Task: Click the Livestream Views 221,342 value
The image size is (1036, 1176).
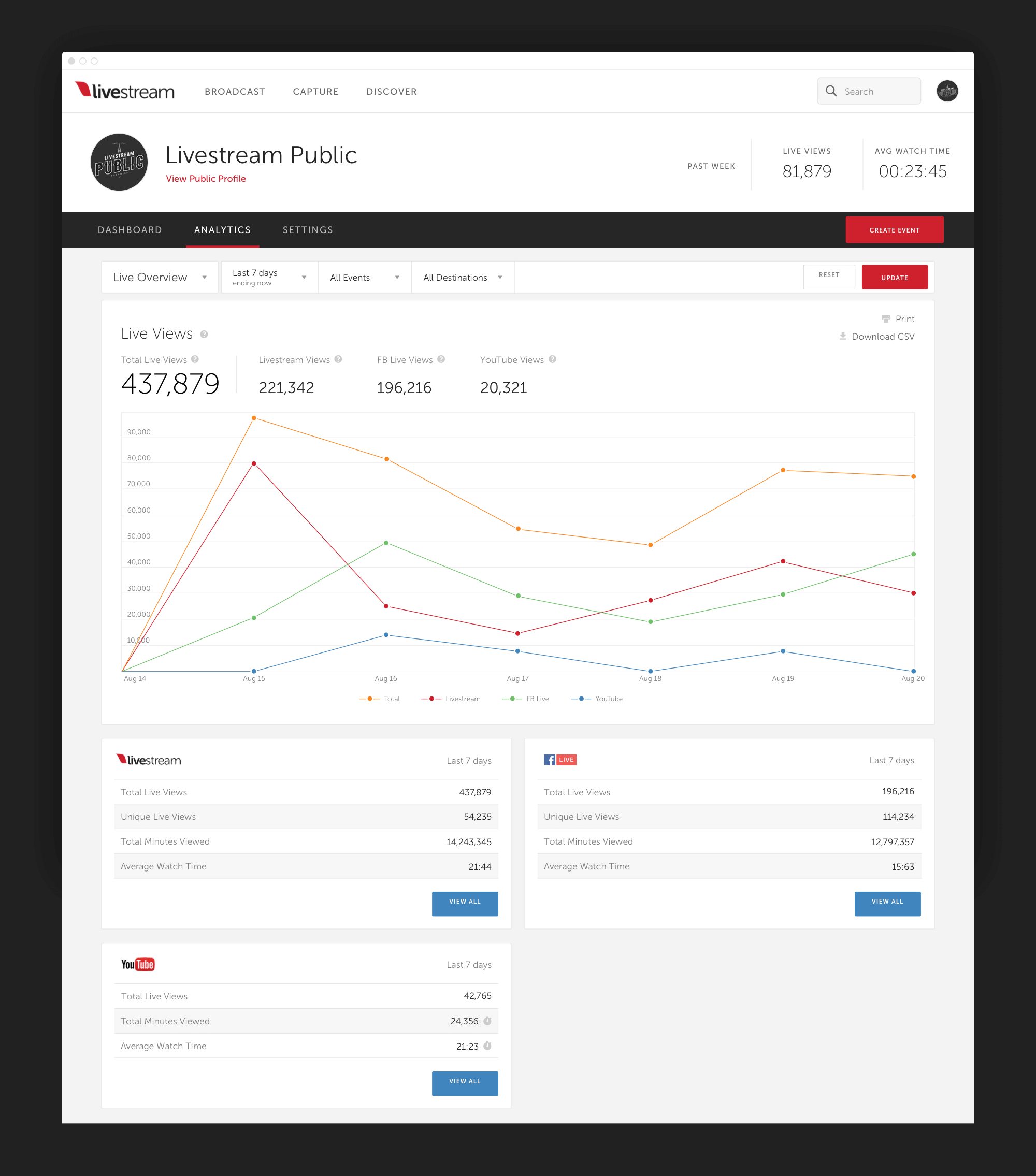Action: (286, 388)
